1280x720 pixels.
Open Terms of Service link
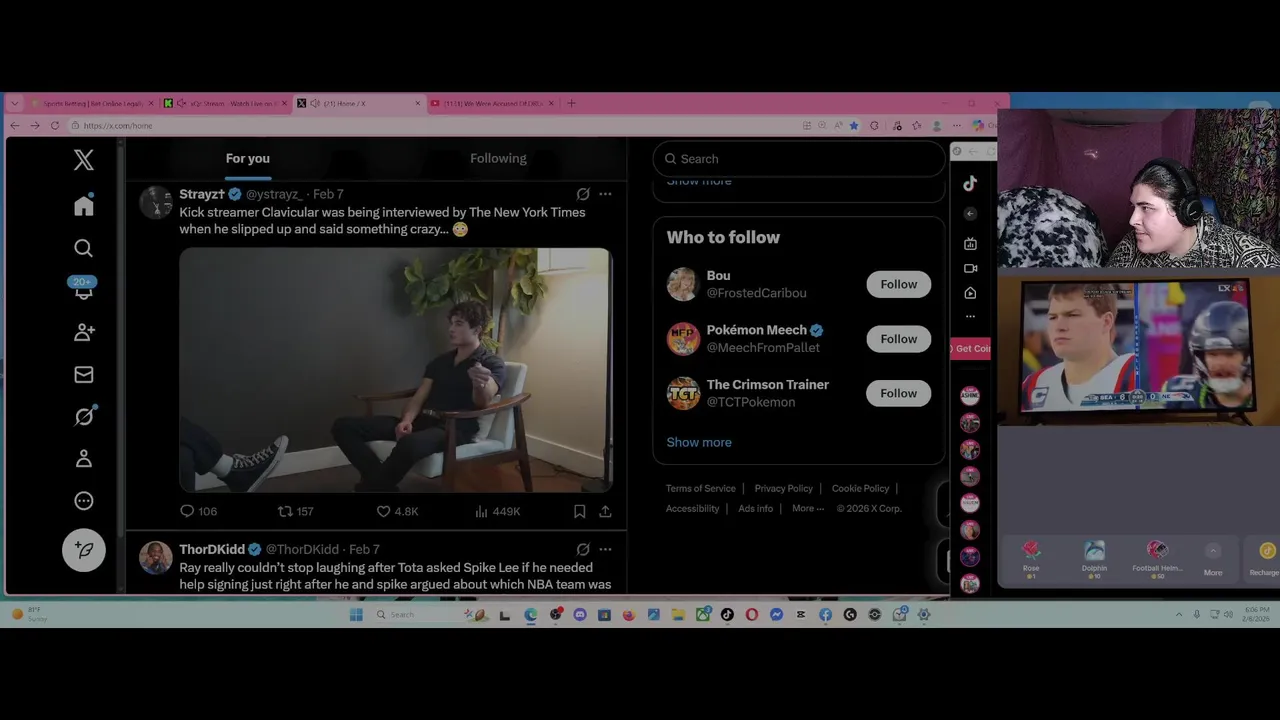(700, 488)
